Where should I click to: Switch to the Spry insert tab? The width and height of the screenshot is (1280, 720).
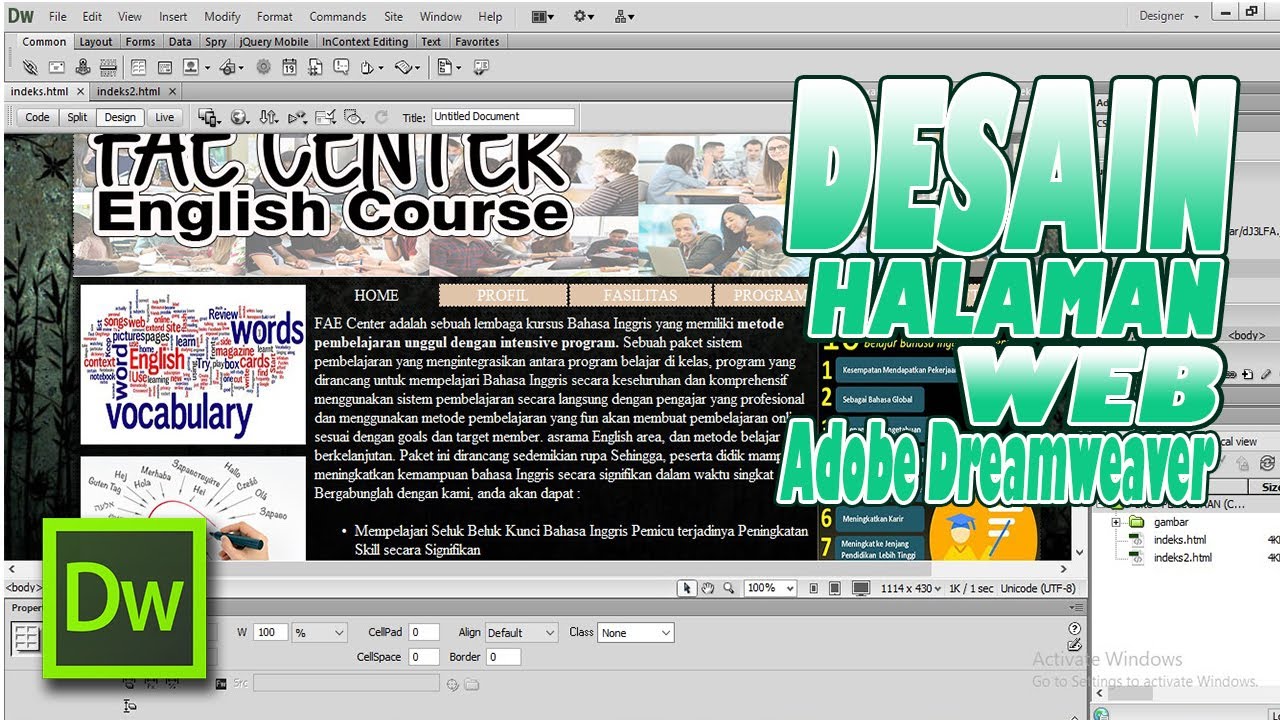pyautogui.click(x=215, y=42)
